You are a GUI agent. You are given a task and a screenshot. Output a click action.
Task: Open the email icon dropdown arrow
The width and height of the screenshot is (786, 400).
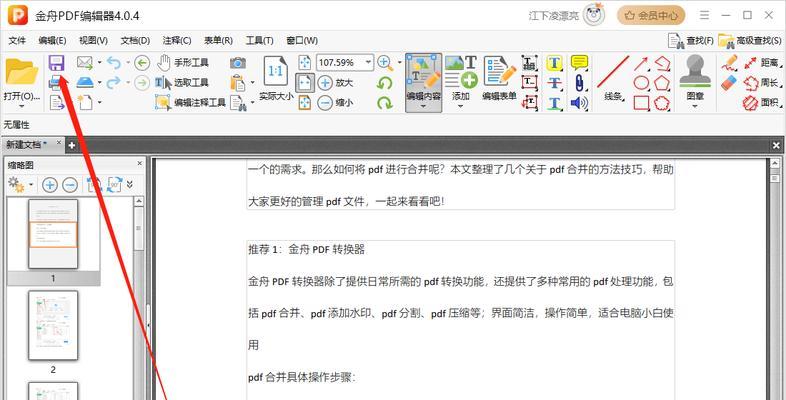(99, 63)
